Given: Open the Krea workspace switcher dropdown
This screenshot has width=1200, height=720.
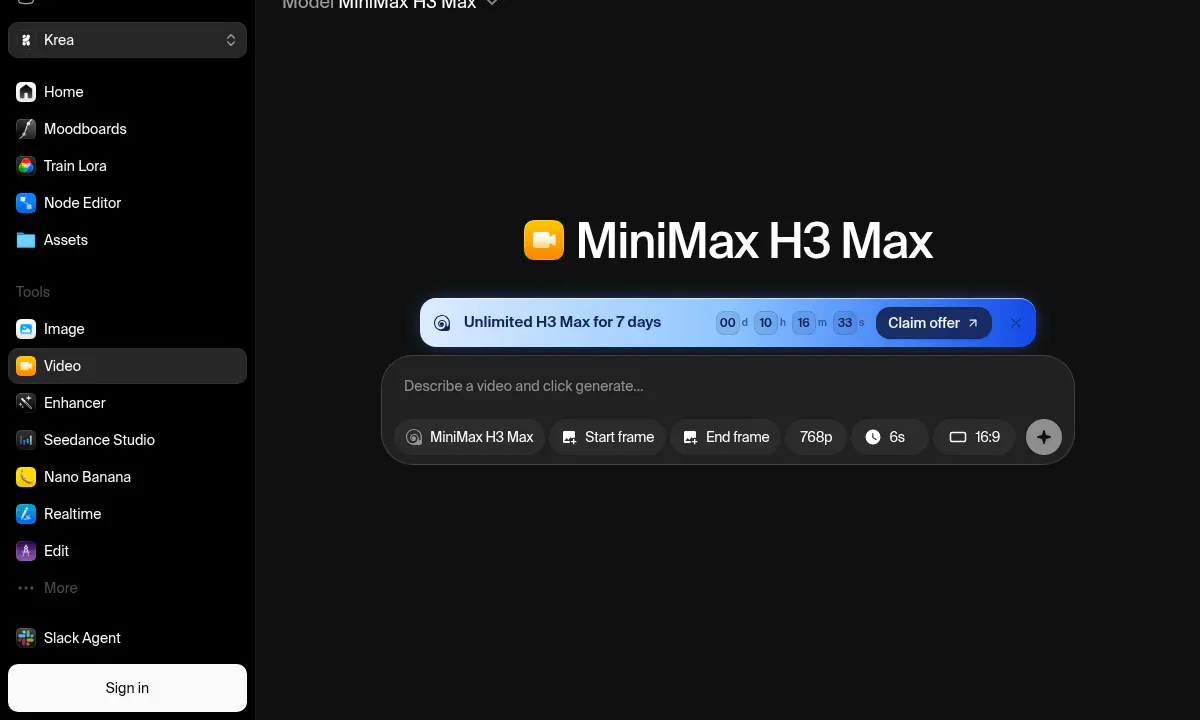Looking at the screenshot, I should pos(127,40).
